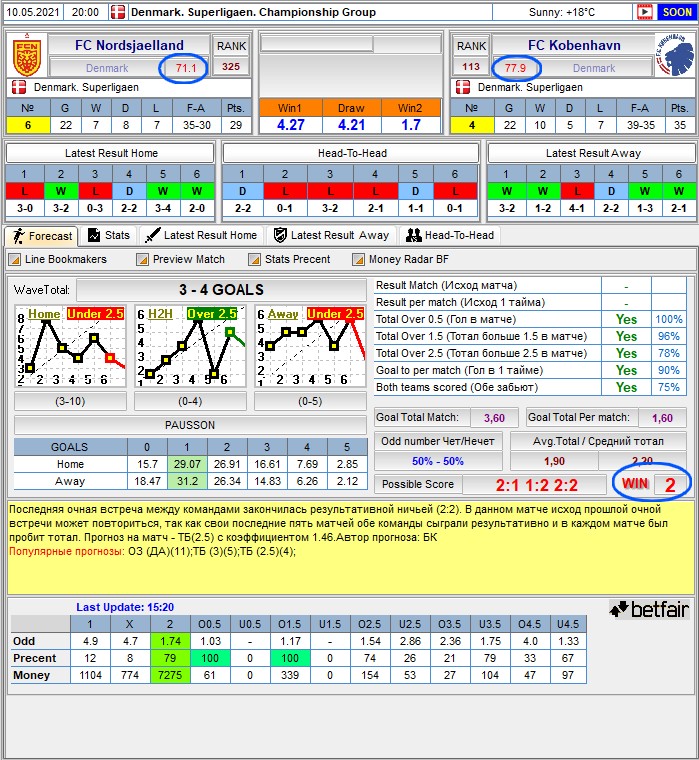Click the FC Kobenhavn club crest
The width and height of the screenshot is (699, 760).
(674, 54)
